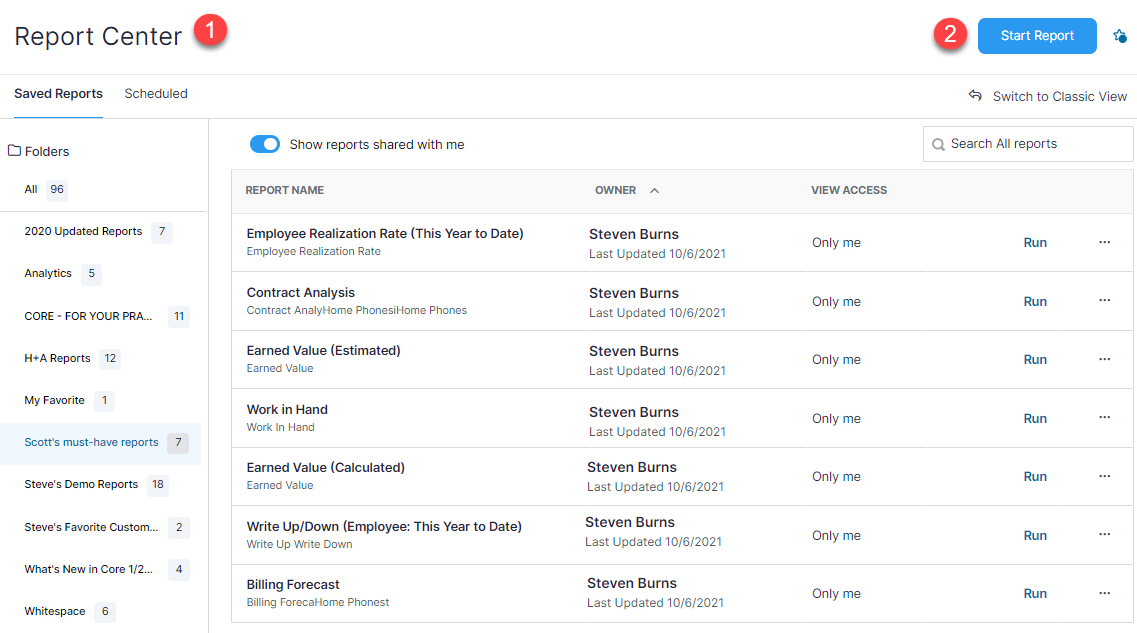Run the Earned Value (Estimated) report
Viewport: 1137px width, 633px height.
(x=1035, y=360)
